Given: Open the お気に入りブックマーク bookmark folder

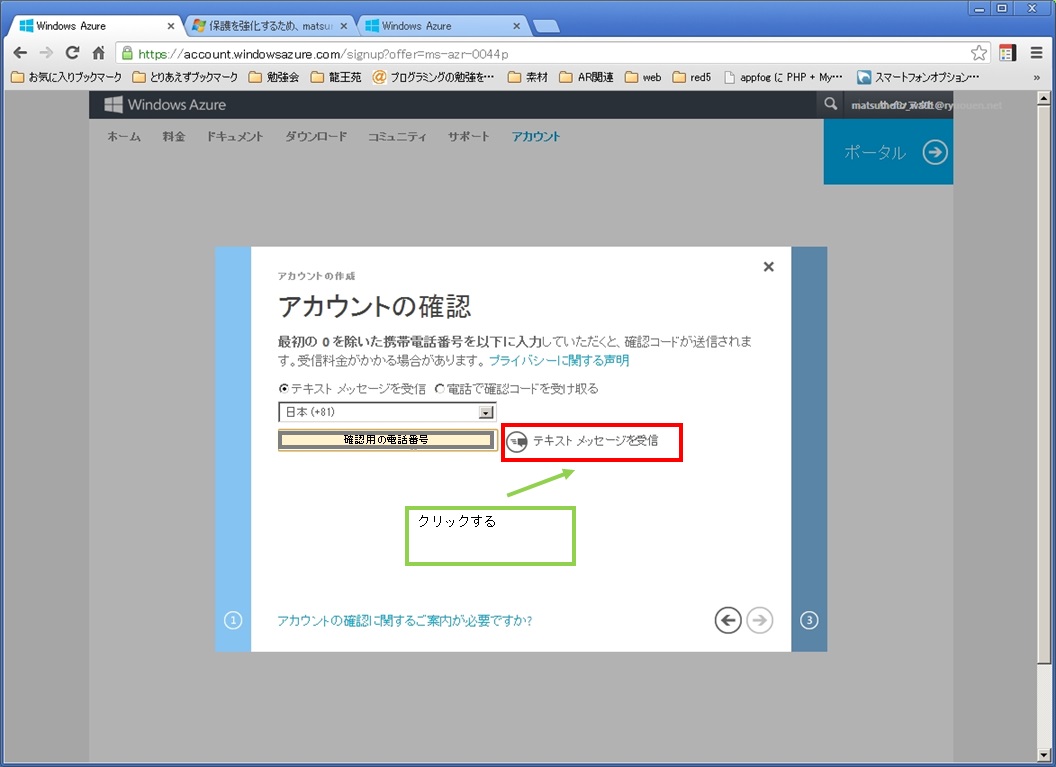Looking at the screenshot, I should (67, 77).
